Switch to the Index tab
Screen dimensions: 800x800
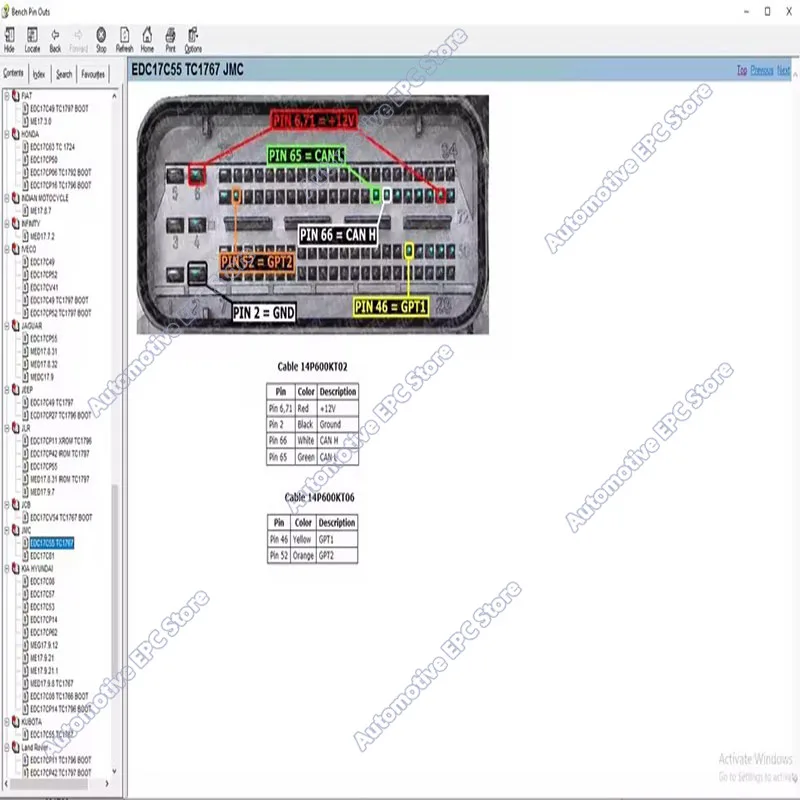click(39, 74)
